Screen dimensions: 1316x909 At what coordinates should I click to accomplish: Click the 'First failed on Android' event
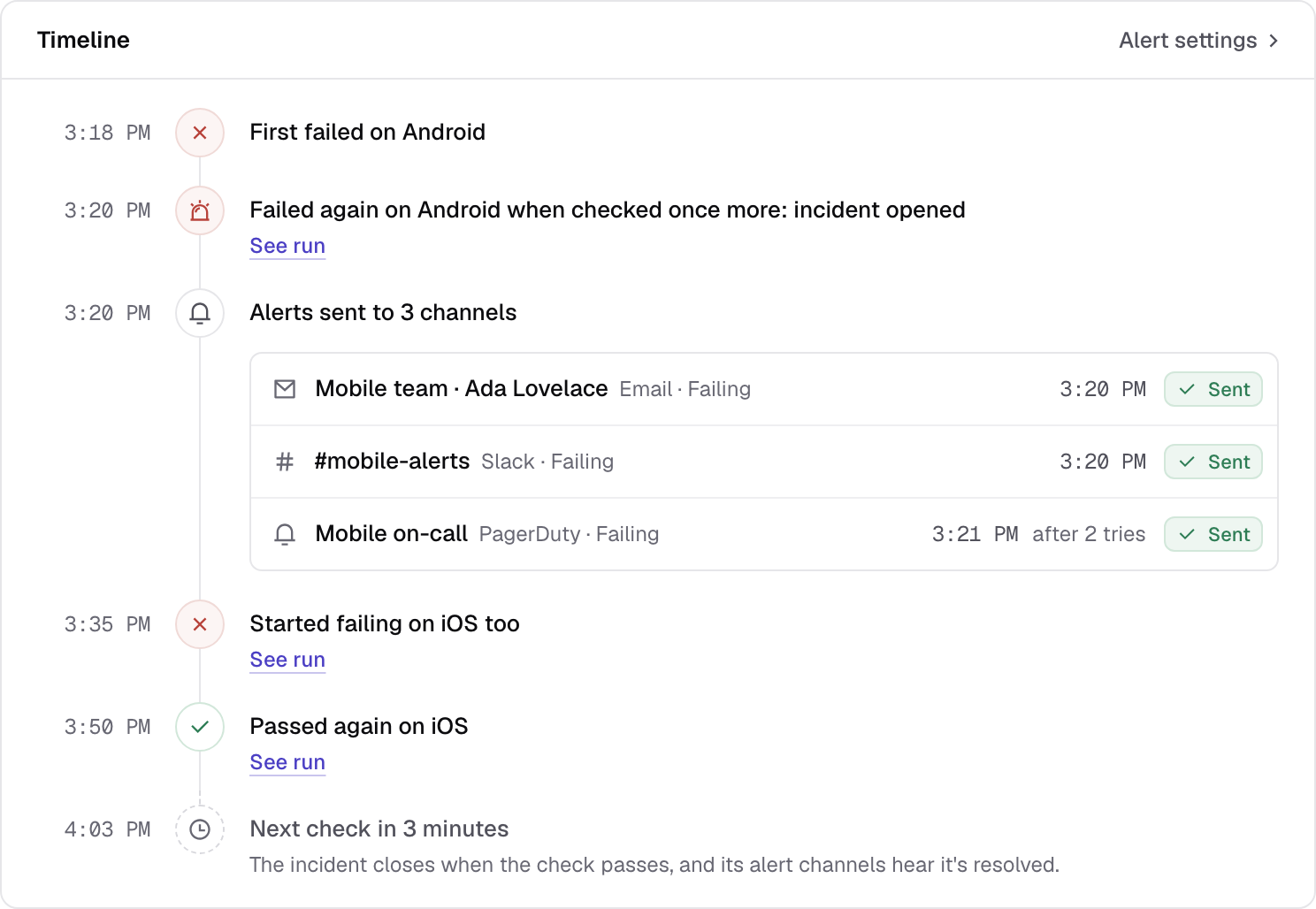click(x=368, y=133)
